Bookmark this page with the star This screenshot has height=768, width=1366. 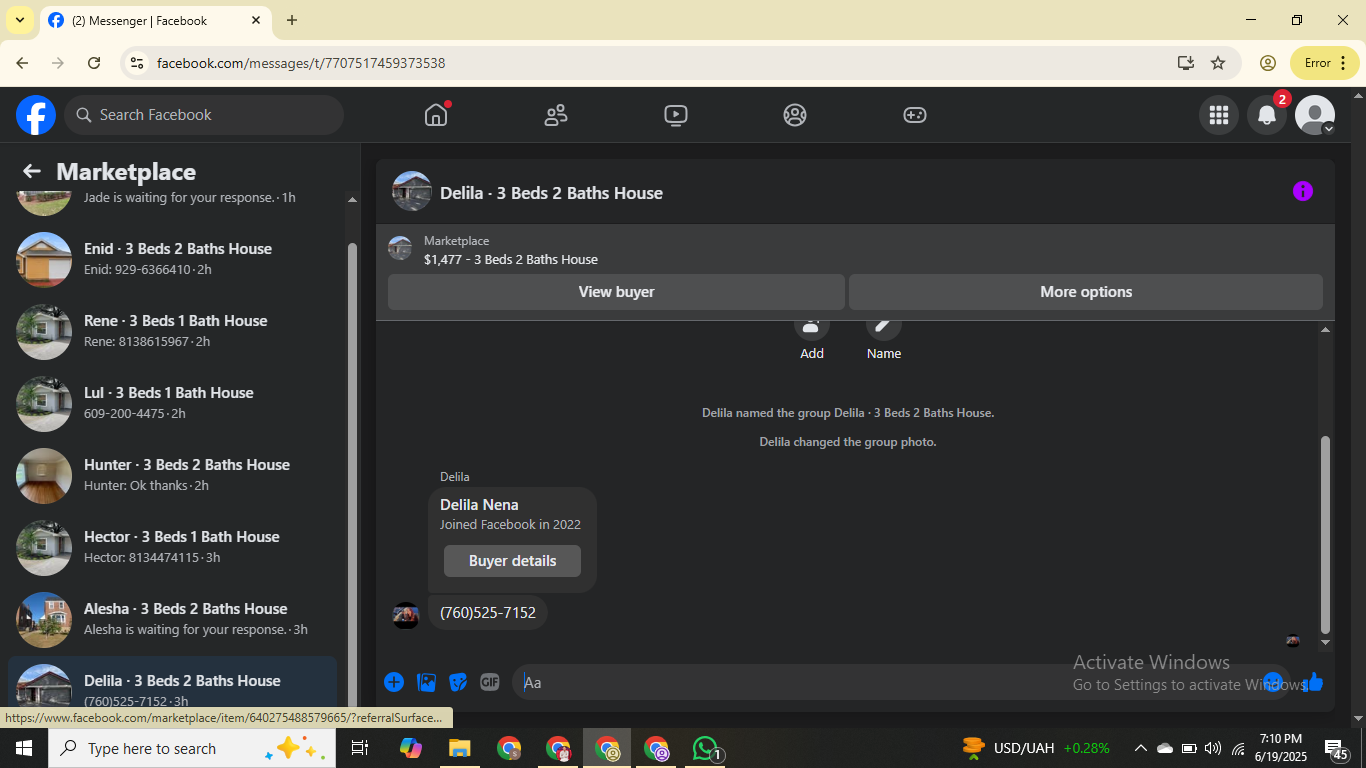point(1218,63)
